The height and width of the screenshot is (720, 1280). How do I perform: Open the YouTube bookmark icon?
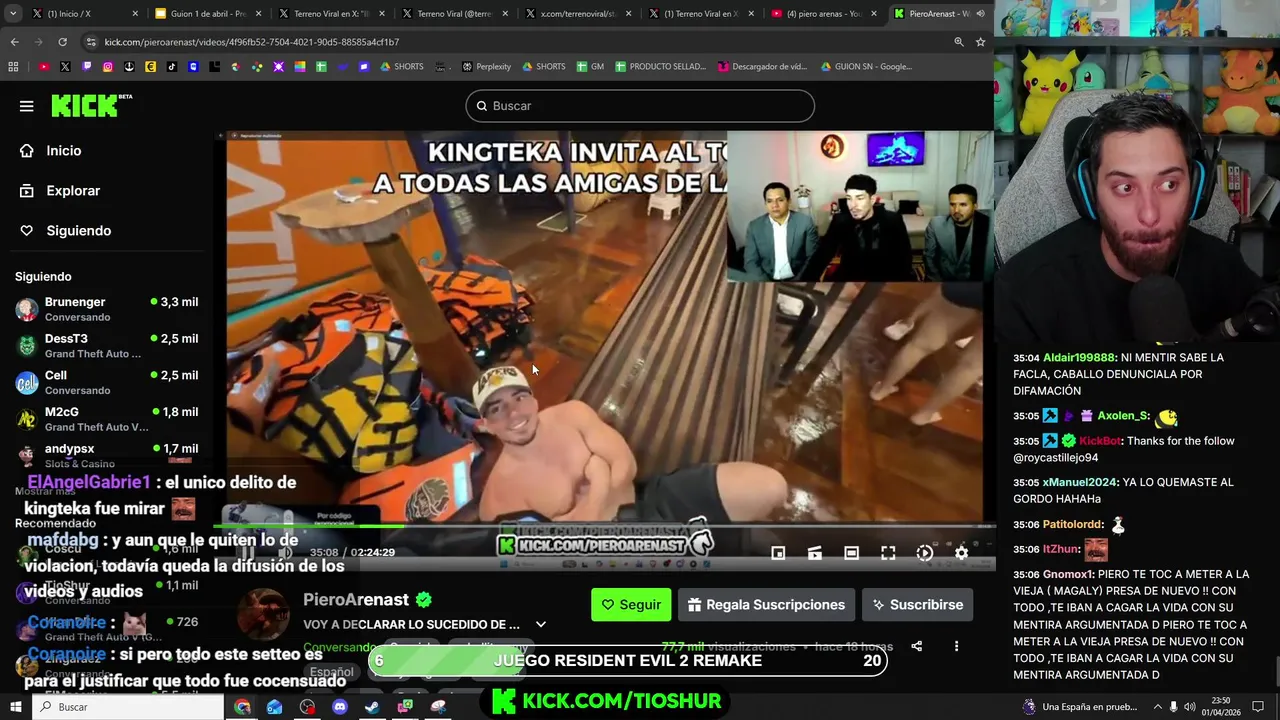[x=43, y=67]
